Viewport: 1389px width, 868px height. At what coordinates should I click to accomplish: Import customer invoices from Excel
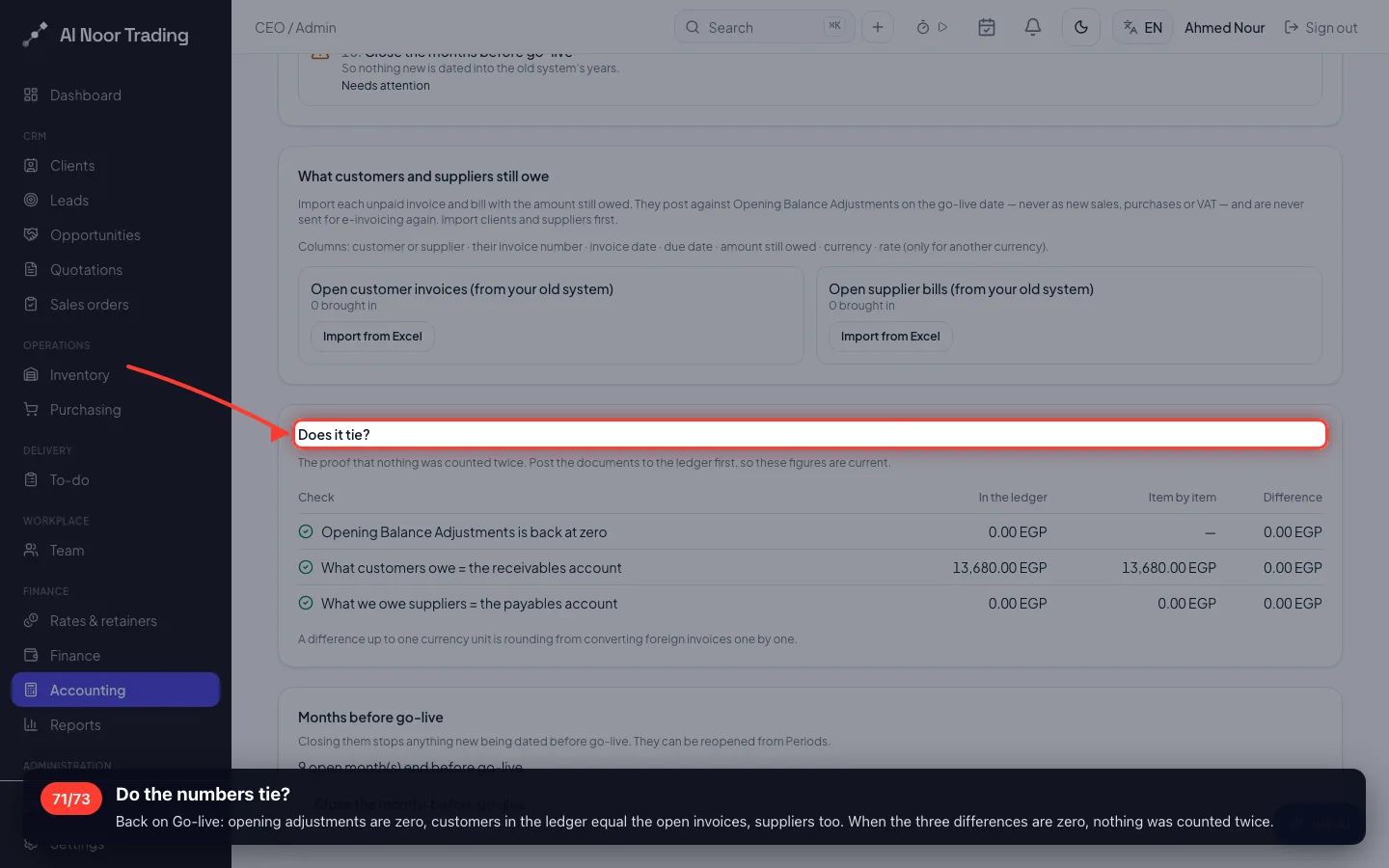pyautogui.click(x=372, y=337)
